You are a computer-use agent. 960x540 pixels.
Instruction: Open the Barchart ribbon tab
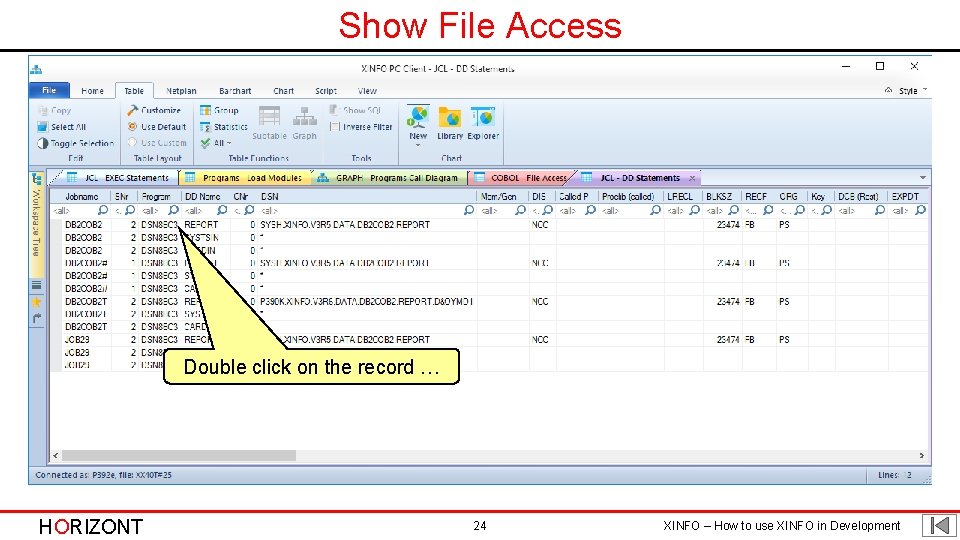tap(235, 91)
